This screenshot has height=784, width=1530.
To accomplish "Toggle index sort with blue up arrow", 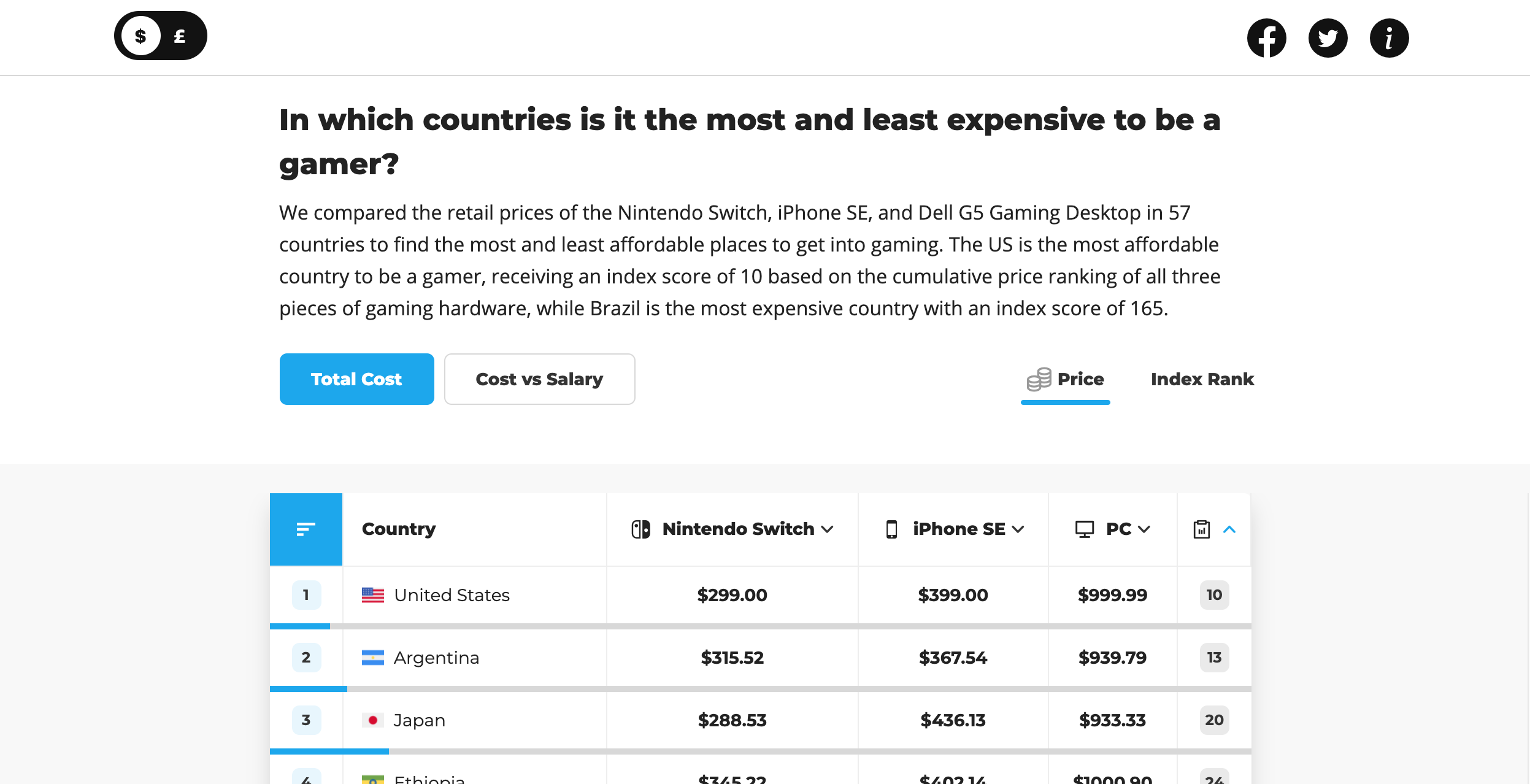I will click(1229, 529).
